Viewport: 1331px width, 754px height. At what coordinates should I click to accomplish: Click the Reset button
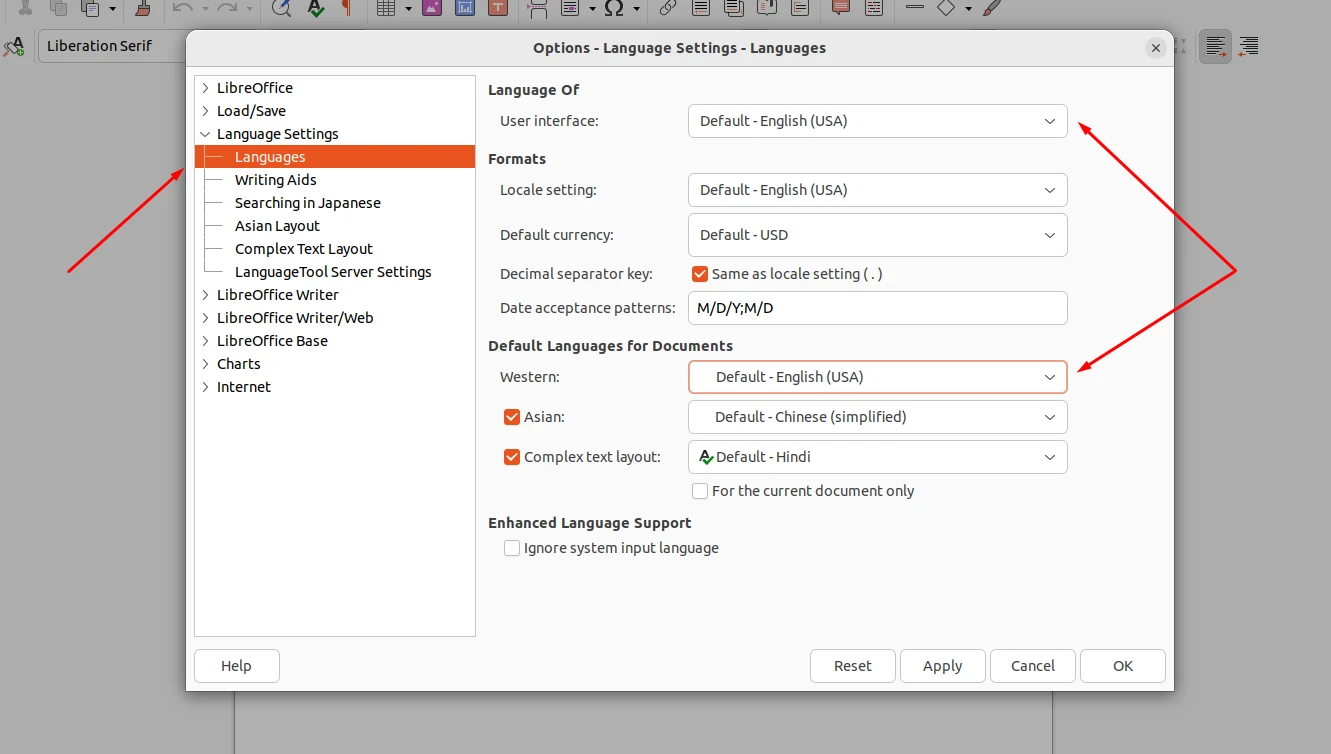(x=853, y=666)
